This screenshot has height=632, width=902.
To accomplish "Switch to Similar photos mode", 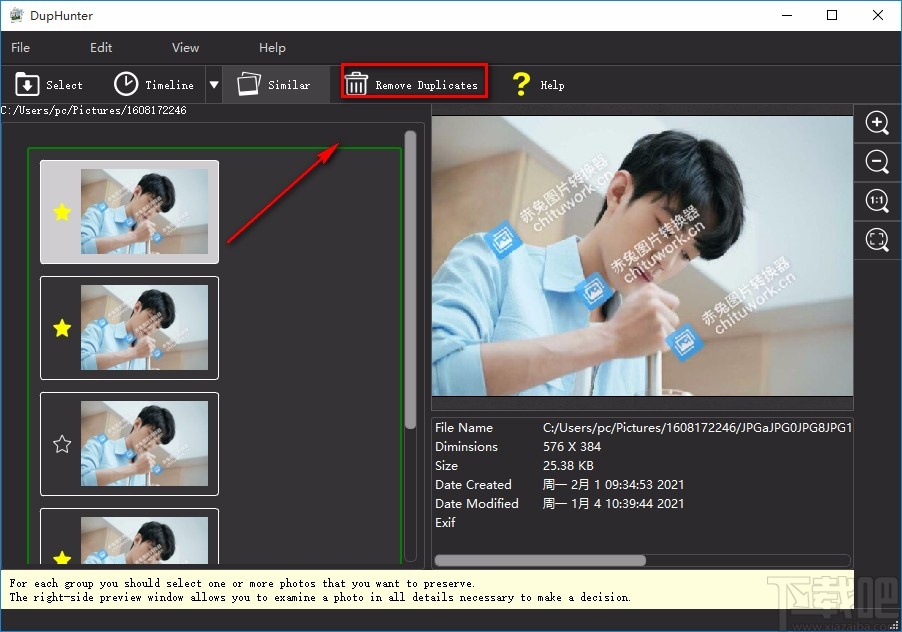I will click(248, 85).
